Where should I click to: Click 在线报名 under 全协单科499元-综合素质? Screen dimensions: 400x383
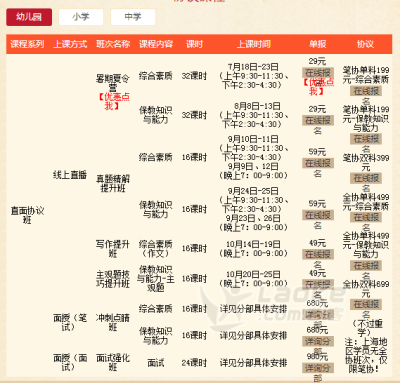tap(366, 217)
